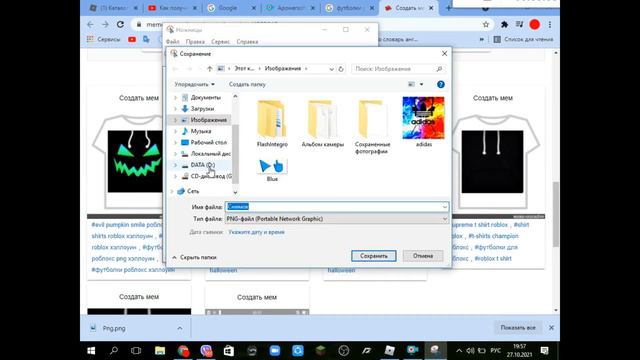Expand the Музыка tree node
Viewport: 640px width, 360px height.
176,131
